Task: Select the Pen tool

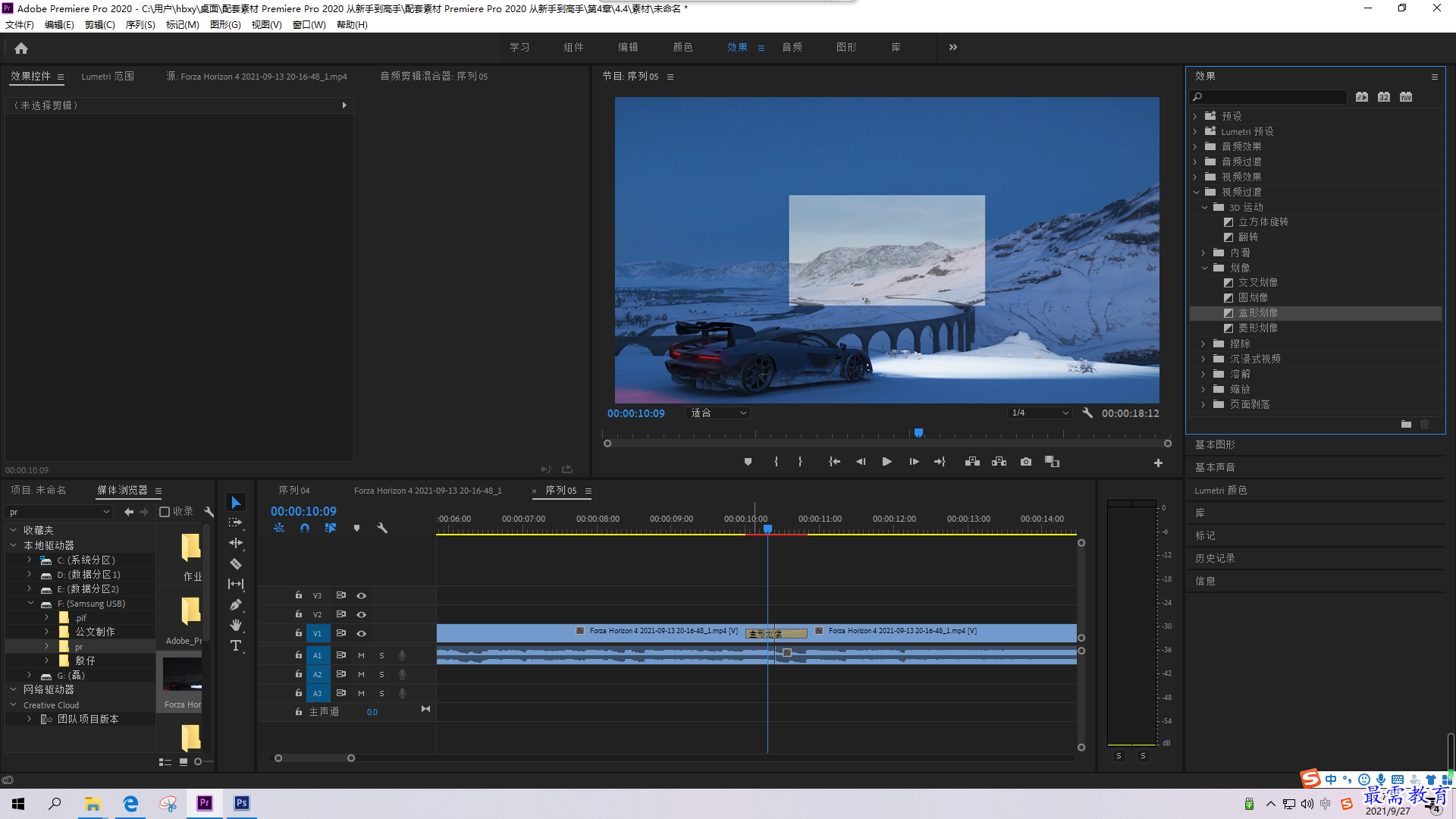Action: 236,604
